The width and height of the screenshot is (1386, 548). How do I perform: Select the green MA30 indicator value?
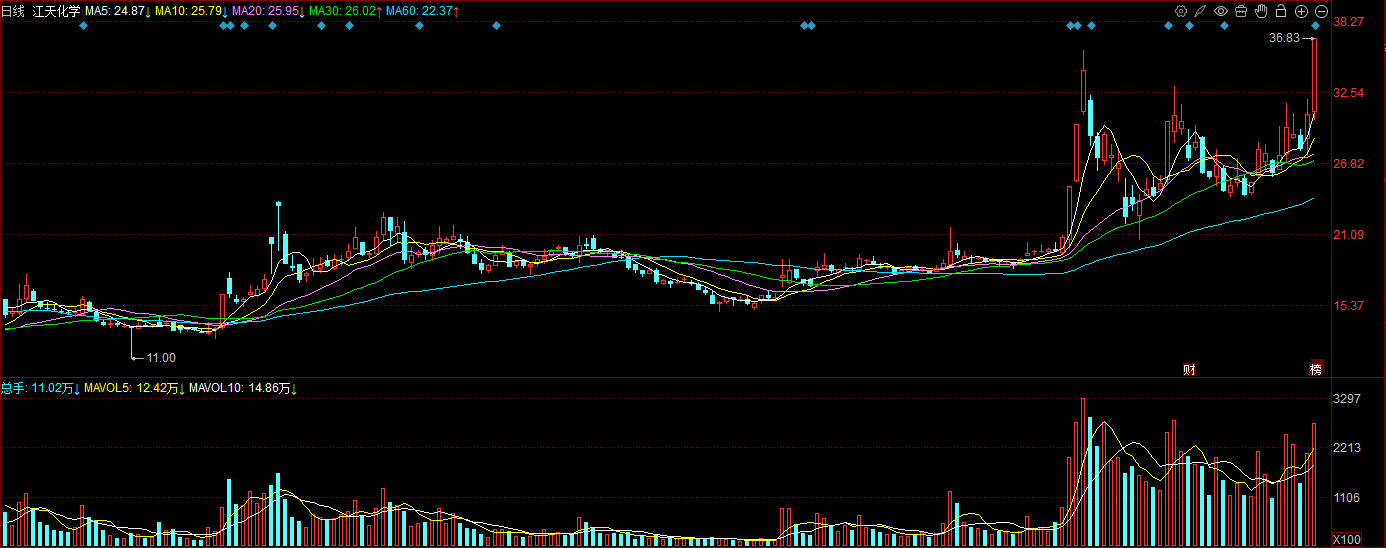click(x=344, y=11)
